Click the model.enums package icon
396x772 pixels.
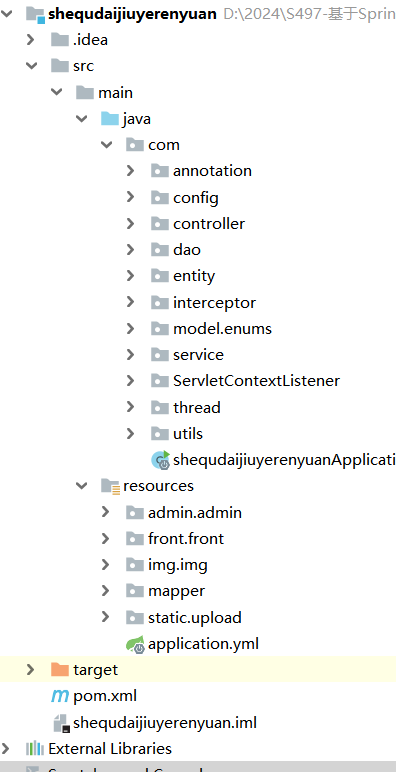point(160,328)
